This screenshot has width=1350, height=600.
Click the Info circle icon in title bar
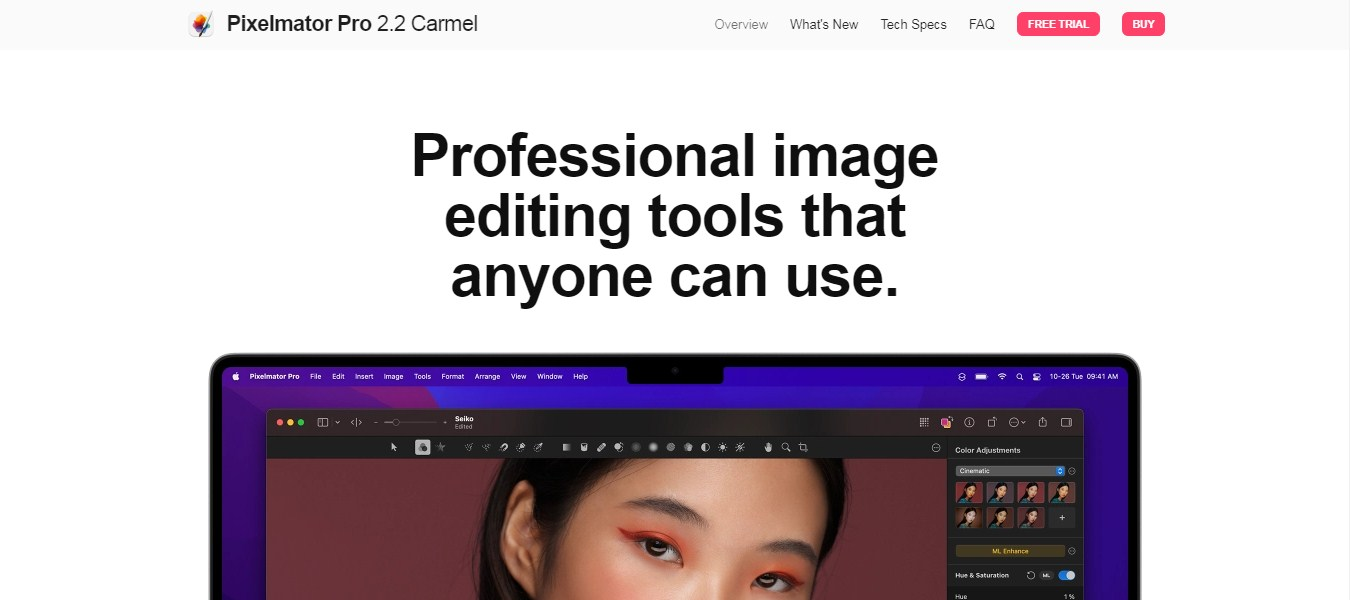[x=969, y=422]
